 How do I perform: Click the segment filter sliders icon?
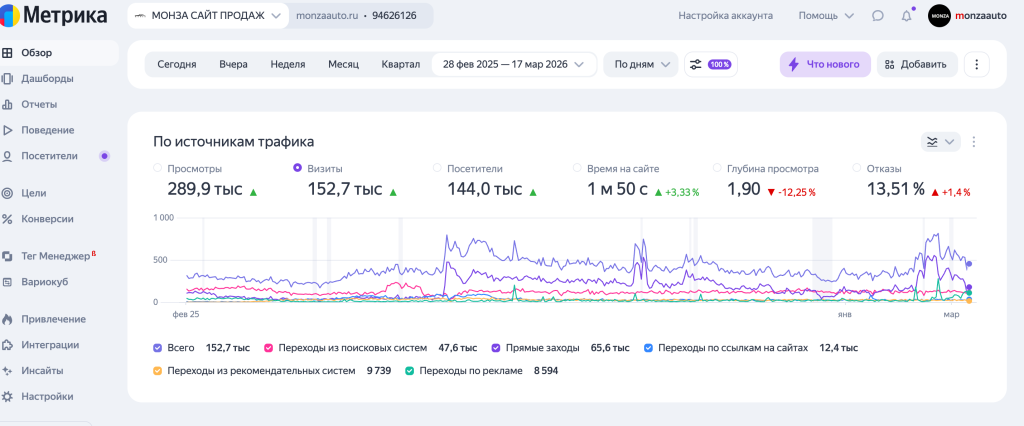pos(696,64)
